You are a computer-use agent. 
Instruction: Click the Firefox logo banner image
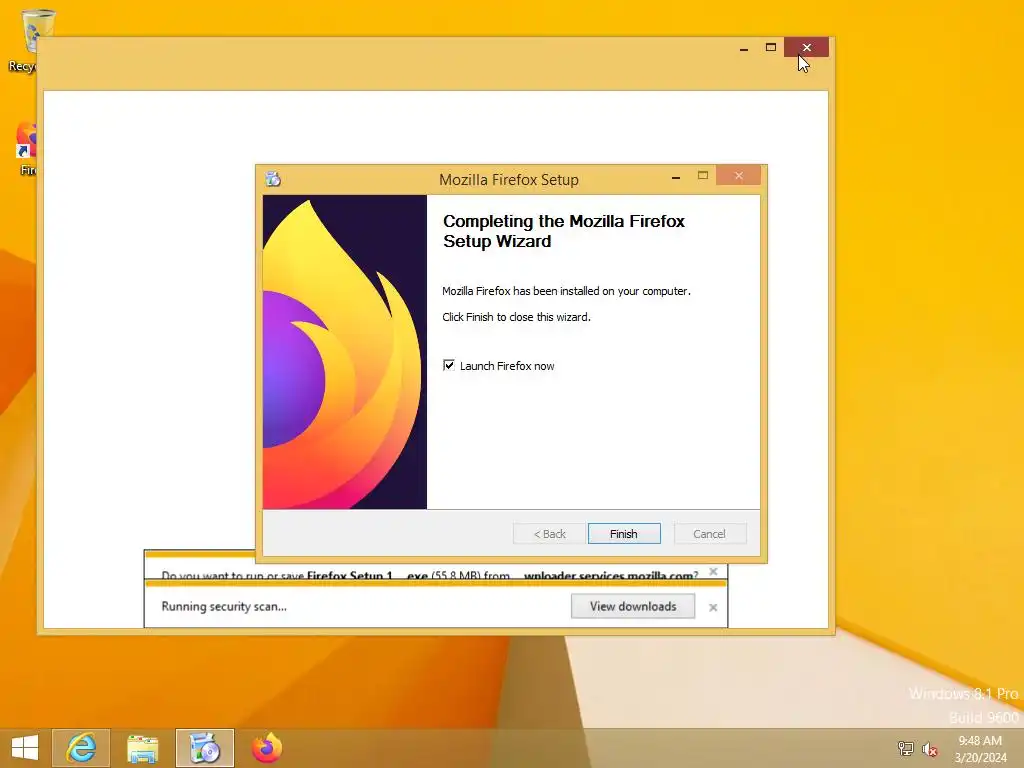(x=345, y=352)
